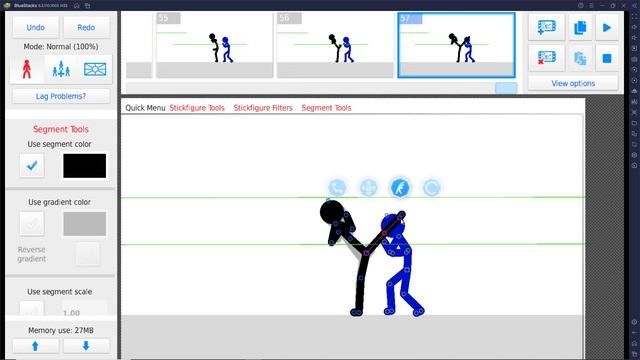Click the segment scale value 1.00 field

point(84,309)
